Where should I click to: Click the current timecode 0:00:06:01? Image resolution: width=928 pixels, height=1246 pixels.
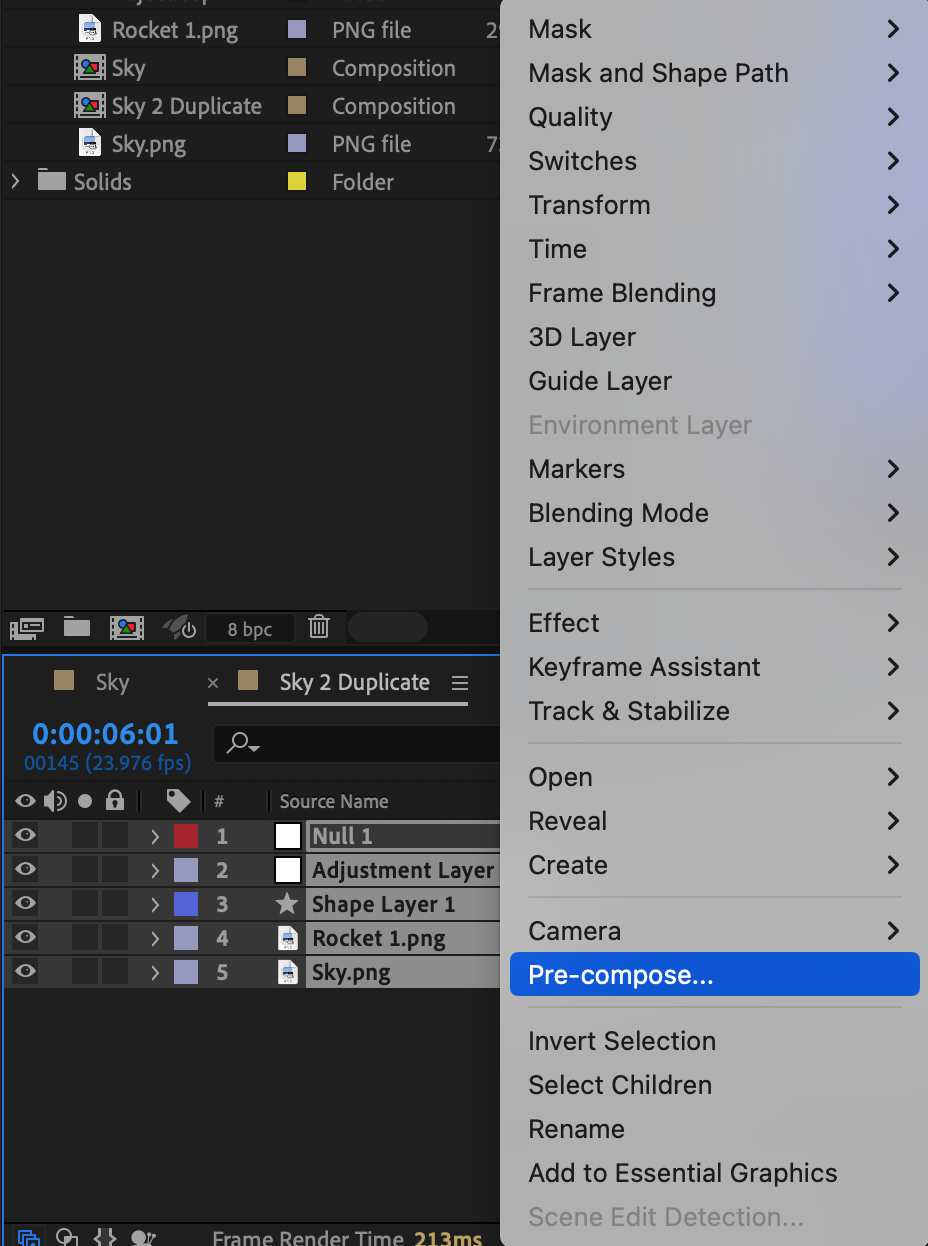[105, 734]
